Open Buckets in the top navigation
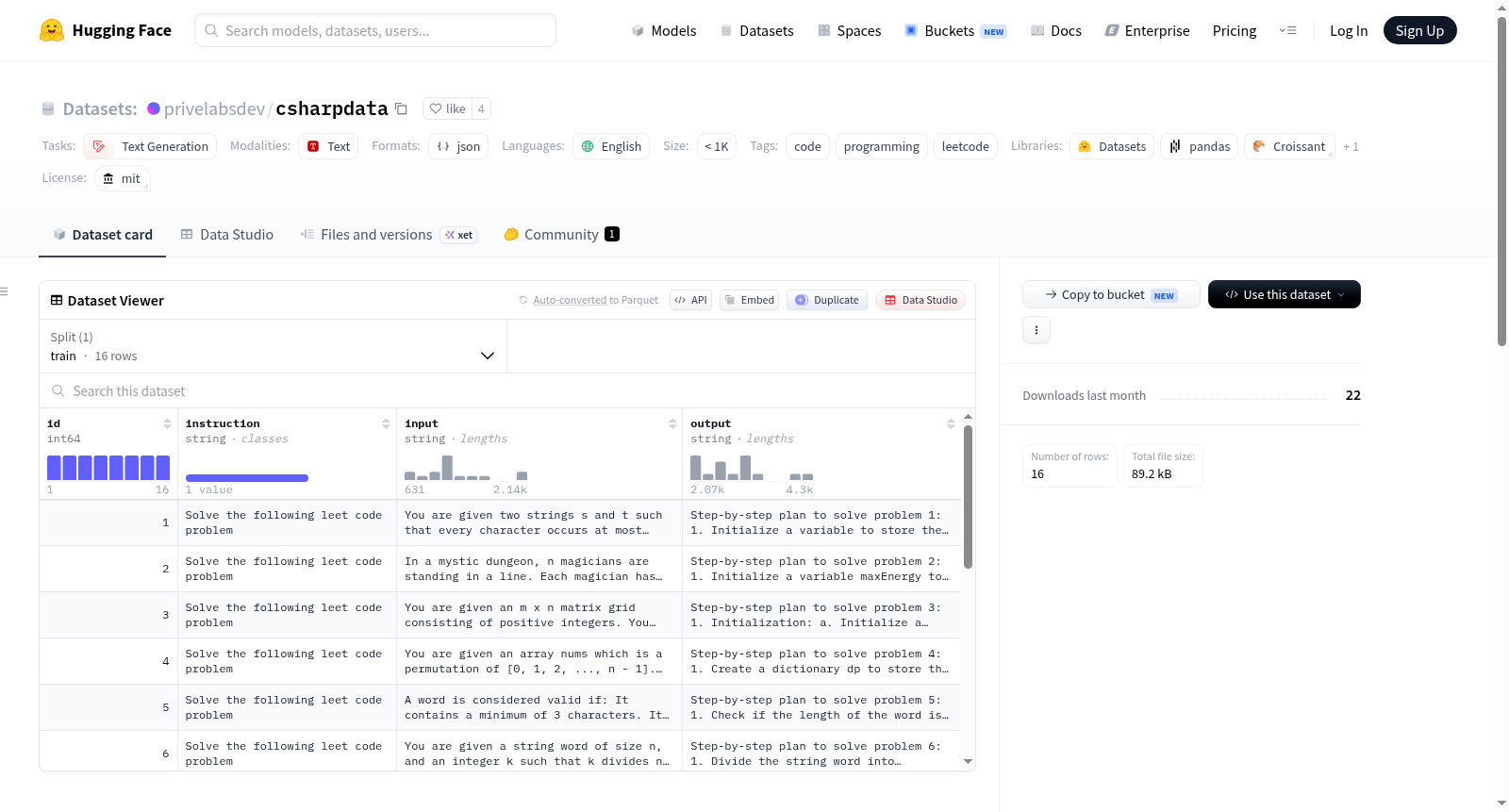The width and height of the screenshot is (1509, 812). click(x=955, y=30)
